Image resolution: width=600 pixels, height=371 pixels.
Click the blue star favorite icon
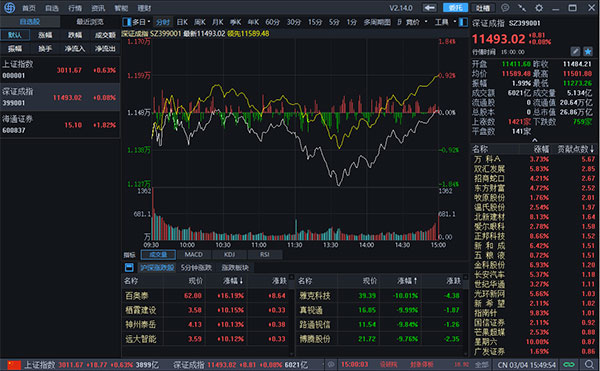click(x=588, y=51)
